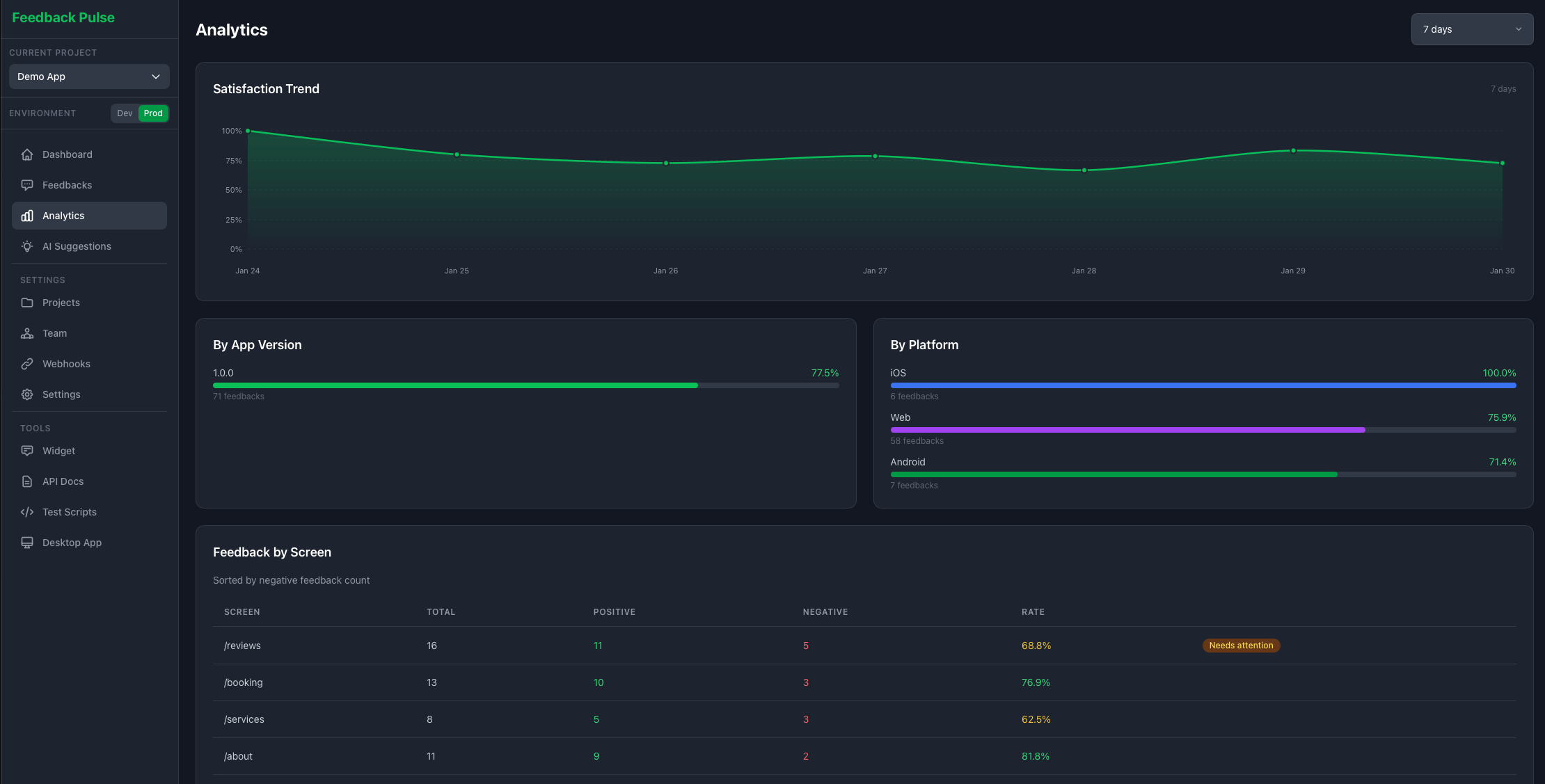The image size is (1545, 784).
Task: Open the Settings entry in the sidebar
Action: pyautogui.click(x=60, y=394)
